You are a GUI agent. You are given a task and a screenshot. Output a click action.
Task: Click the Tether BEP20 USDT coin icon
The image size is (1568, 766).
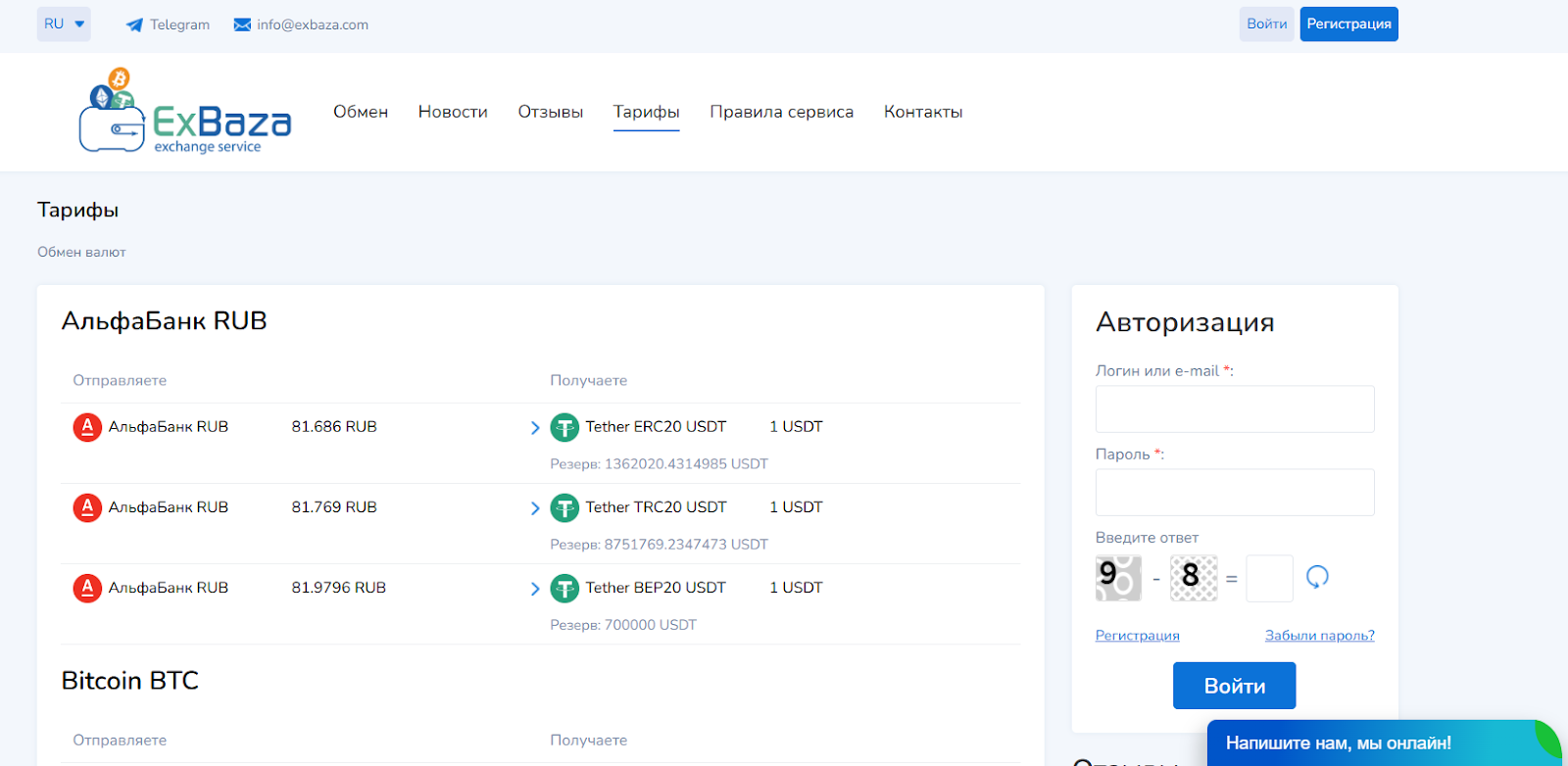[x=564, y=589]
